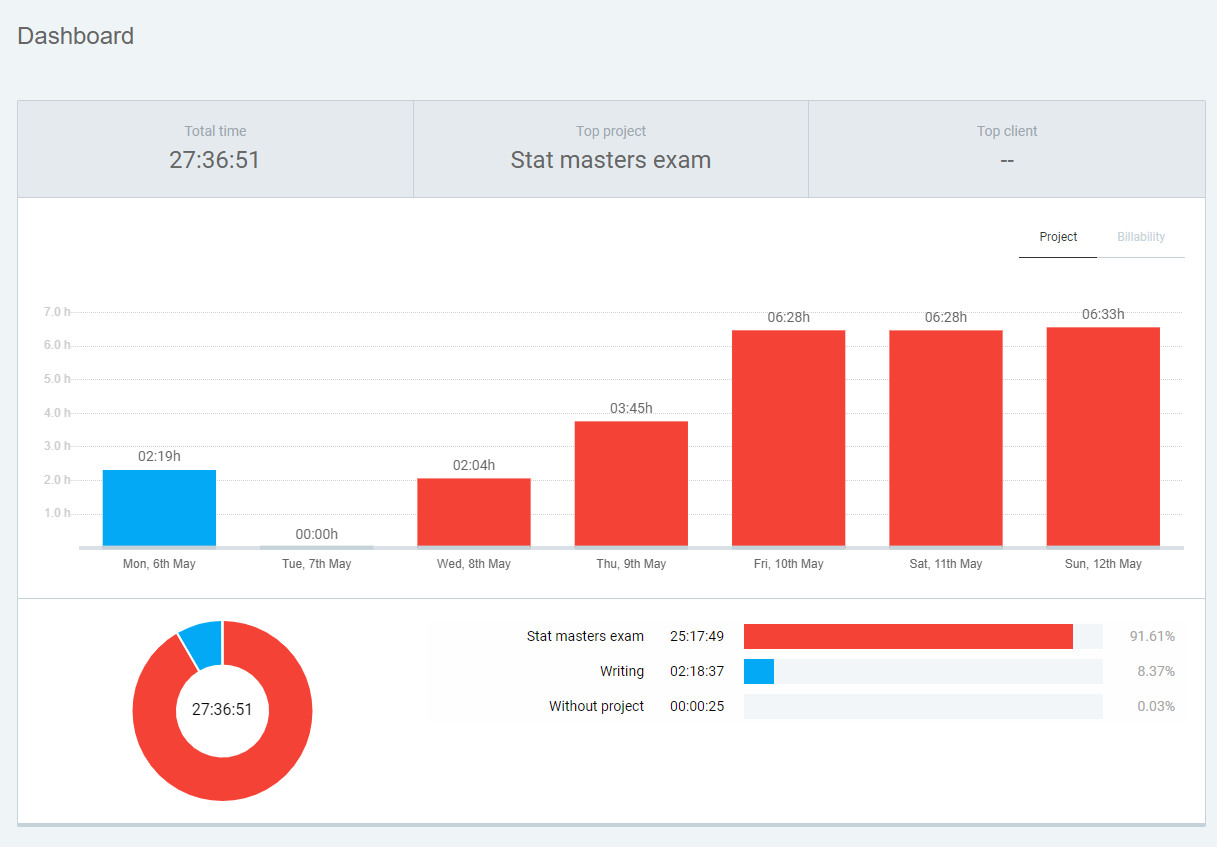Click the blue Monday 6th May bar

pos(159,508)
